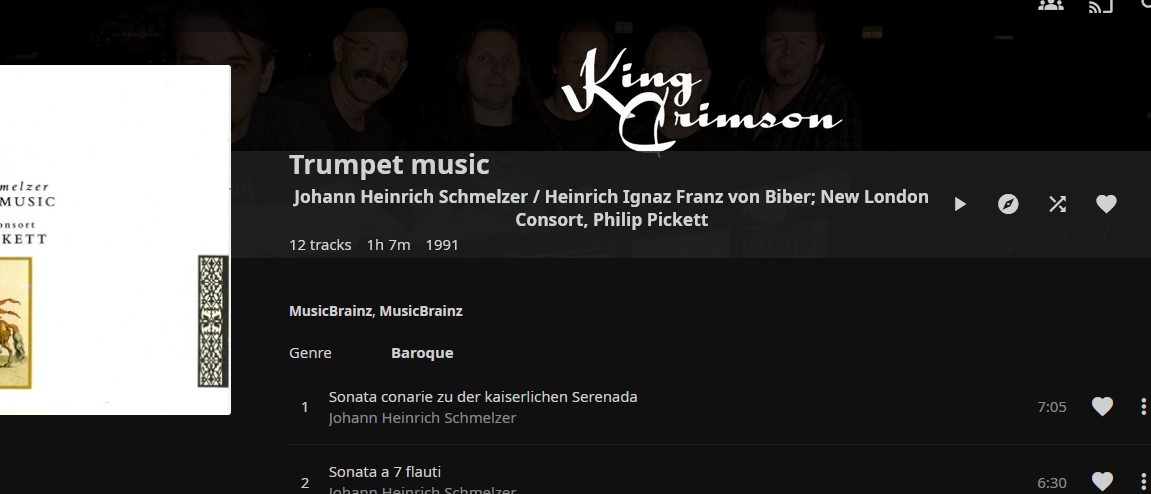Viewport: 1151px width, 494px height.
Task: Play the Trumpet music album
Action: tap(959, 204)
